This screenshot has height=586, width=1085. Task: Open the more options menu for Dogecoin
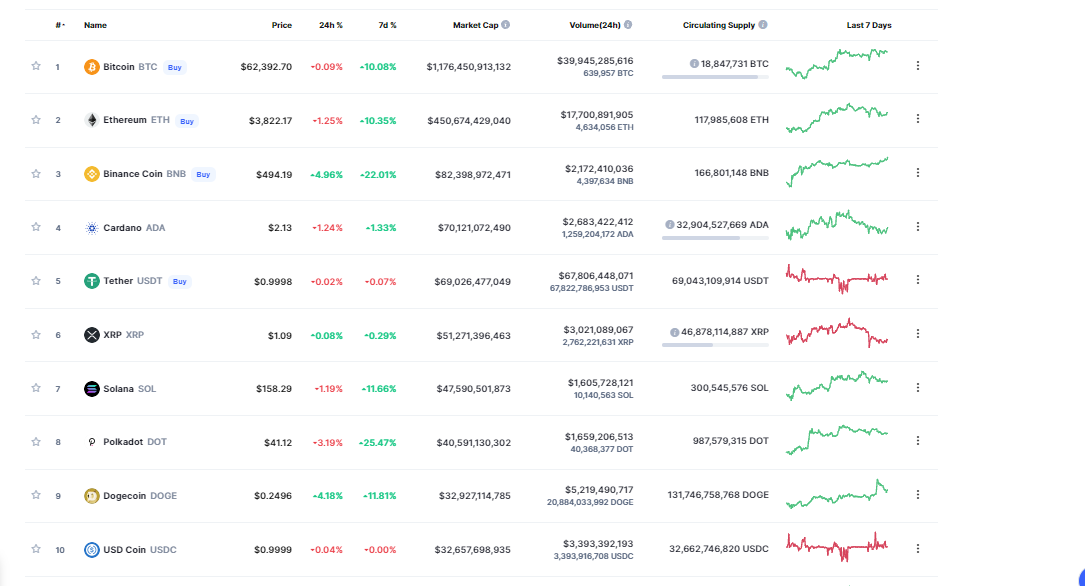(x=918, y=495)
